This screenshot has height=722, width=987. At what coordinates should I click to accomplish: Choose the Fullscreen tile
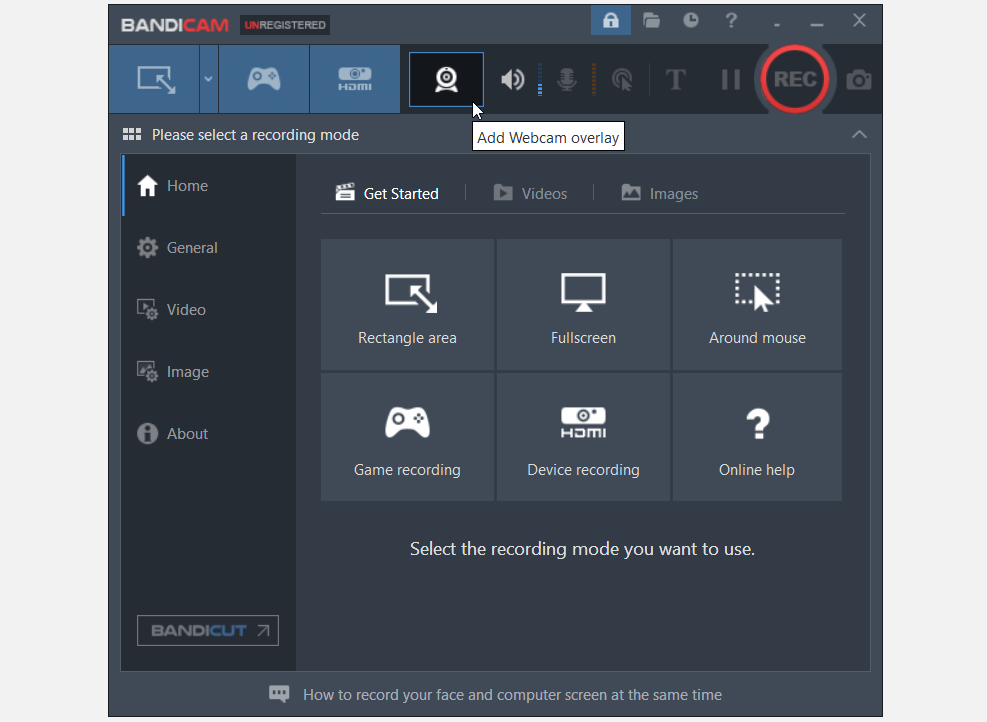pyautogui.click(x=584, y=304)
